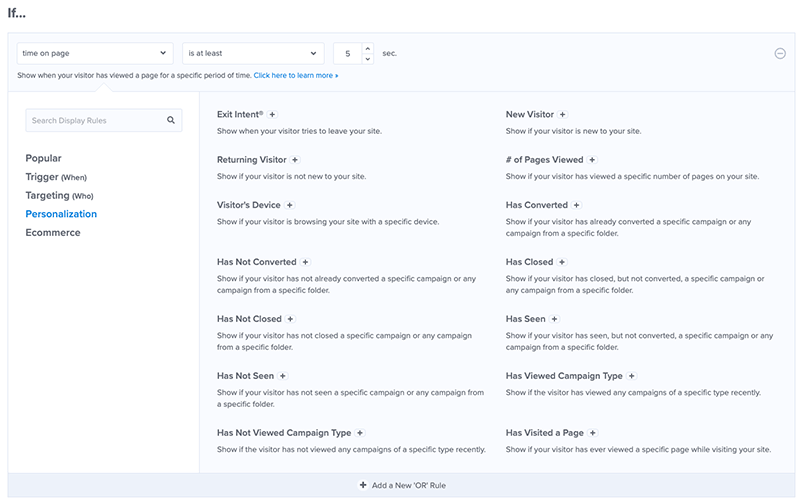Screen dimensions: 800x502
Task: Open the 'is at least' condition dropdown
Action: point(253,53)
